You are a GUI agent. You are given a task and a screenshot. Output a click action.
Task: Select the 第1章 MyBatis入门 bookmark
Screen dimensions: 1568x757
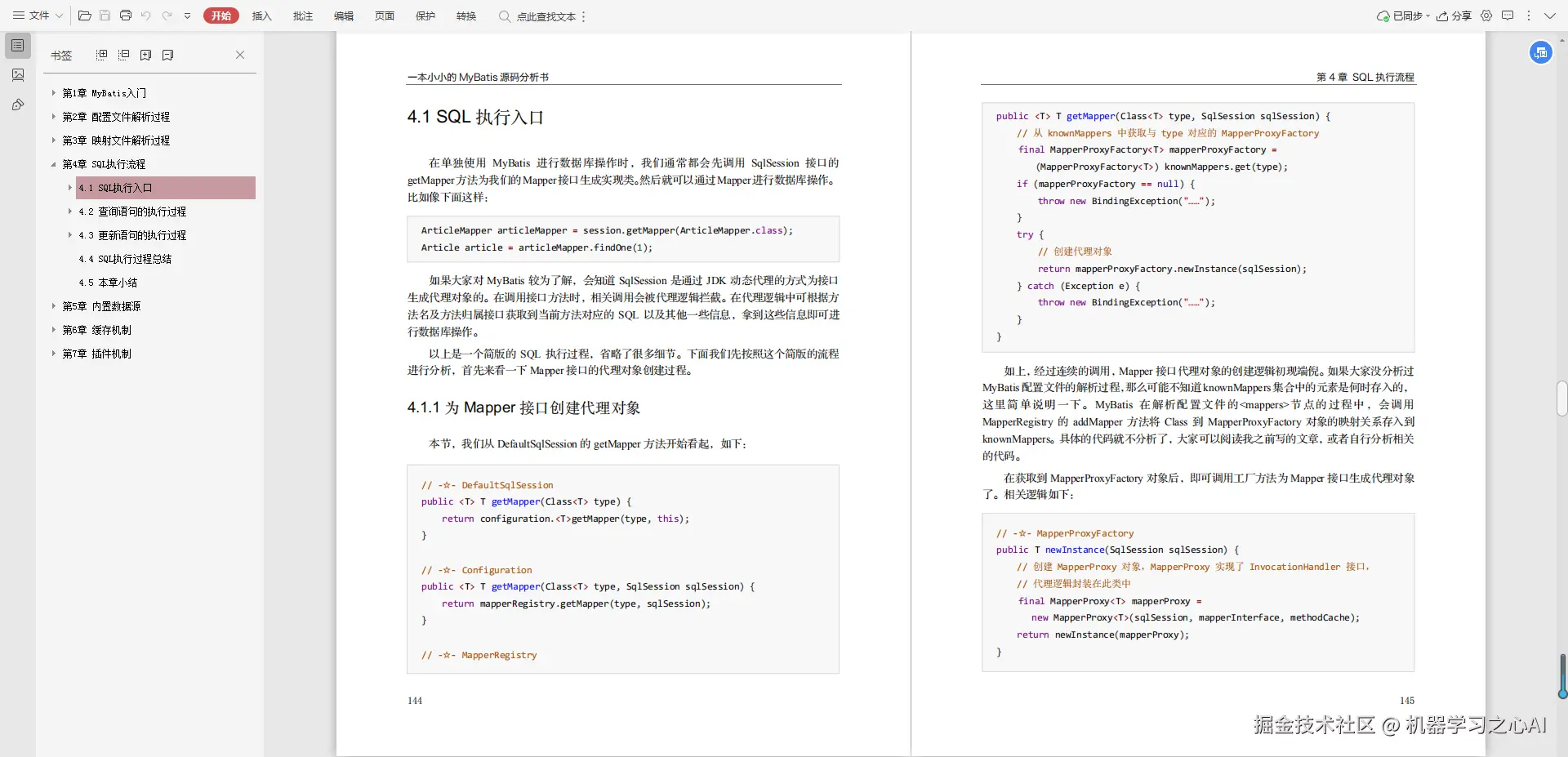105,93
